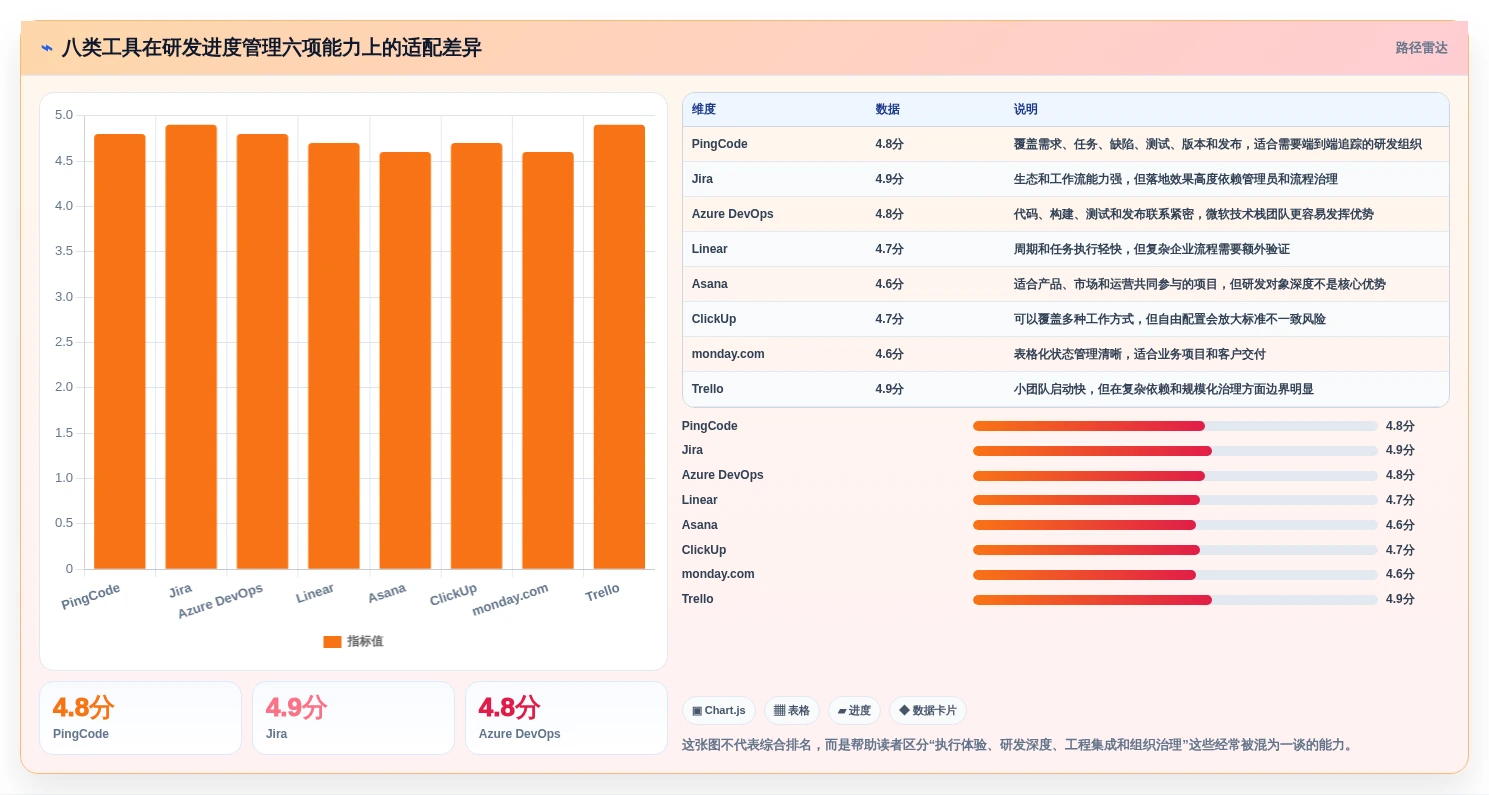
Task: Click the monday.com bar in the chart
Action: pos(548,361)
